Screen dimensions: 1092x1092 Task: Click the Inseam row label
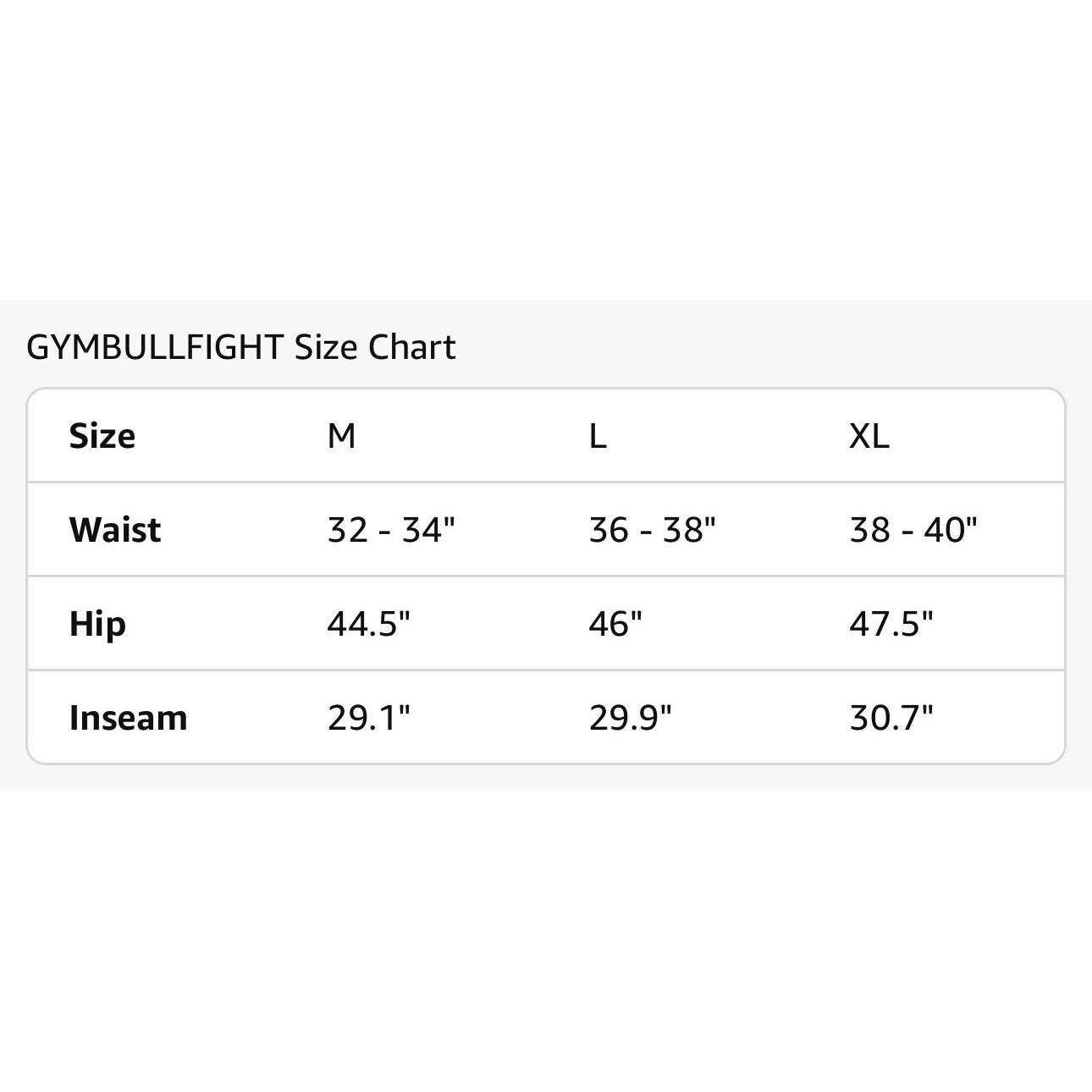[x=128, y=718]
